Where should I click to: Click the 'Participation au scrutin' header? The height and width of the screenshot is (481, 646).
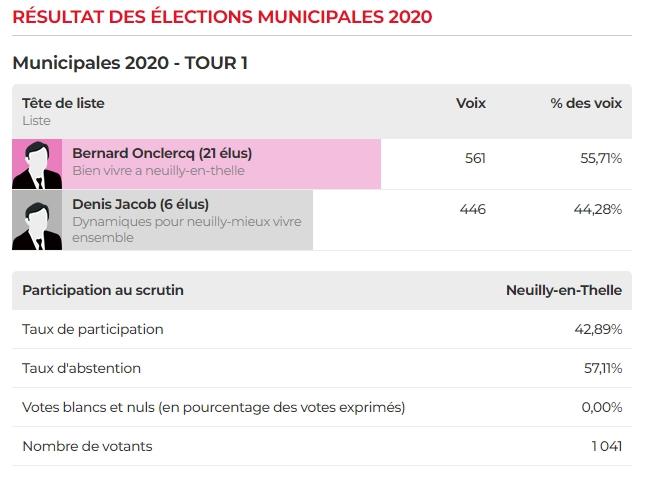103,290
